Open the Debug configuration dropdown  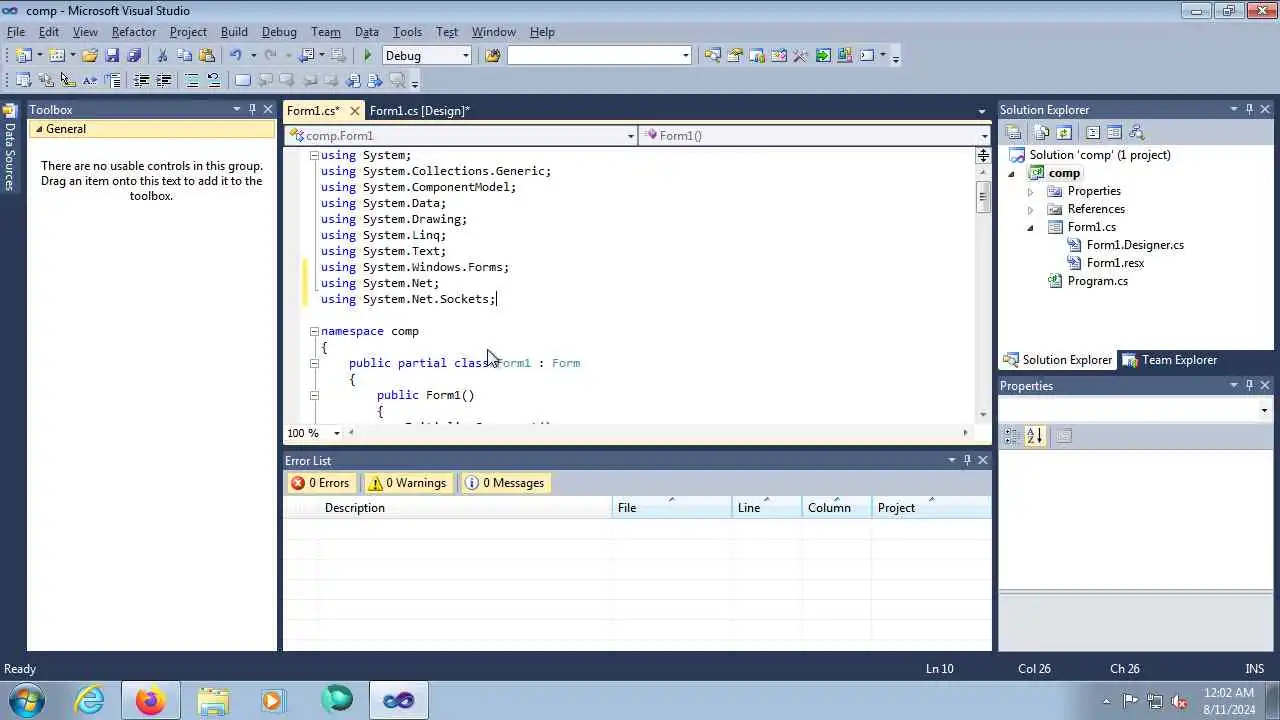465,56
